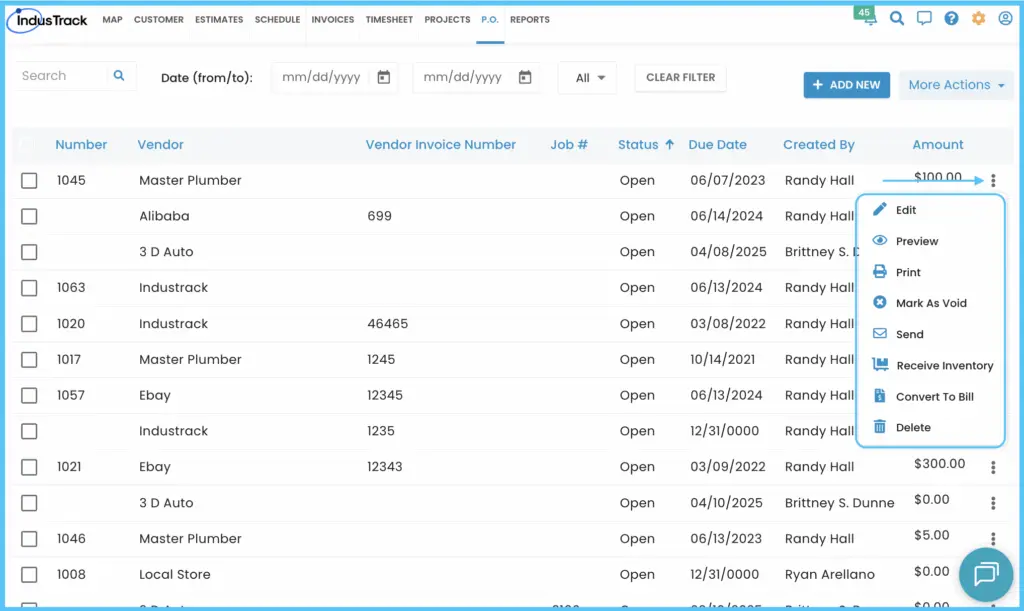Open the orange settings gear icon
Viewport: 1024px width, 611px height.
[x=978, y=18]
